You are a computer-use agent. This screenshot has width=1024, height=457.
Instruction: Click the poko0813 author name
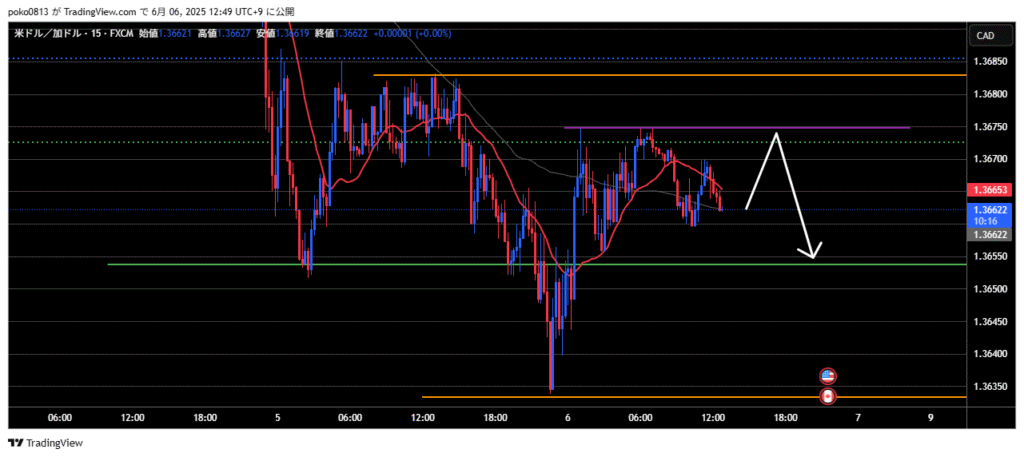(x=25, y=10)
